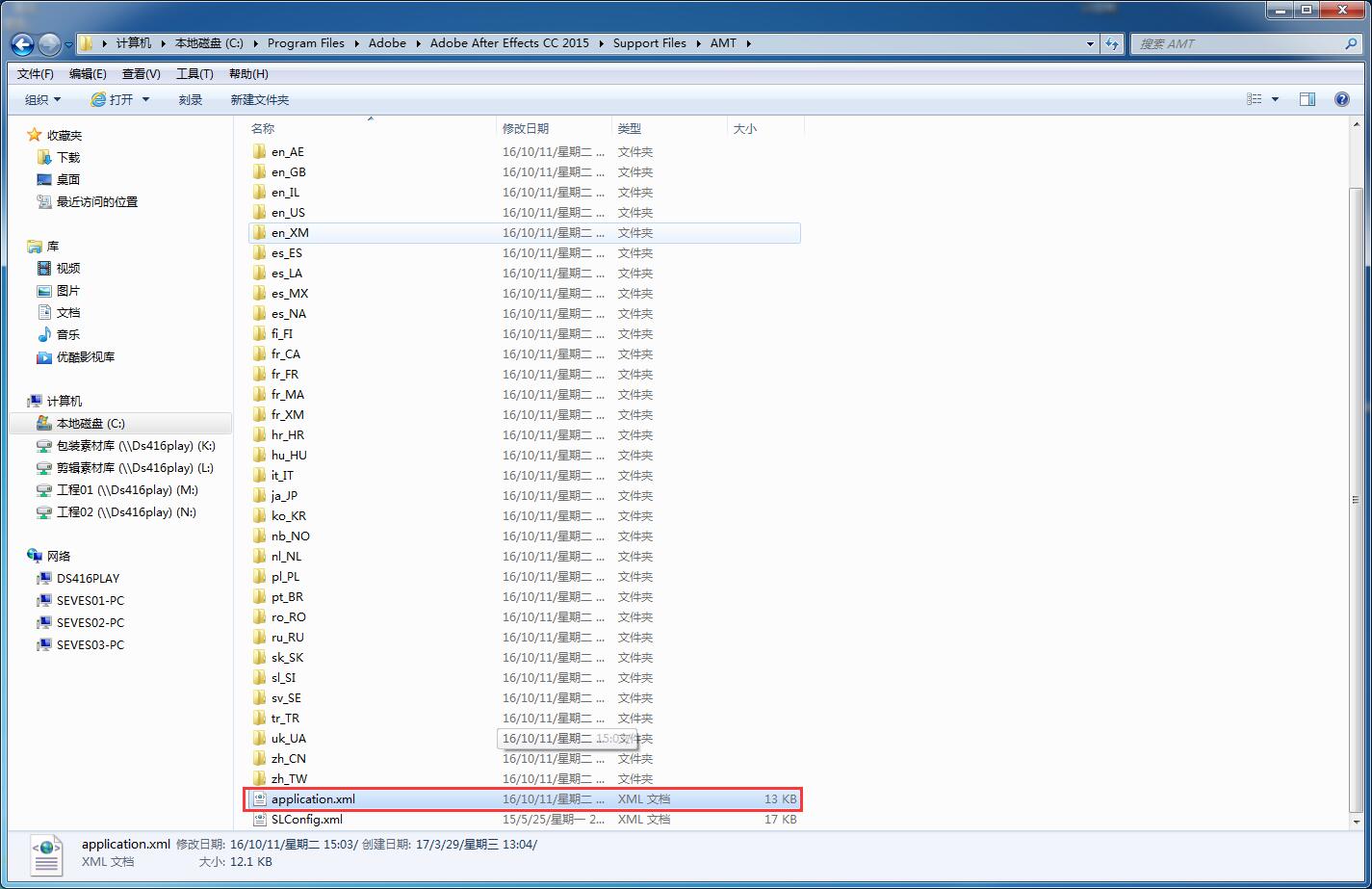Sort by 类型 column header
Viewport: 1372px width, 889px height.
click(670, 128)
